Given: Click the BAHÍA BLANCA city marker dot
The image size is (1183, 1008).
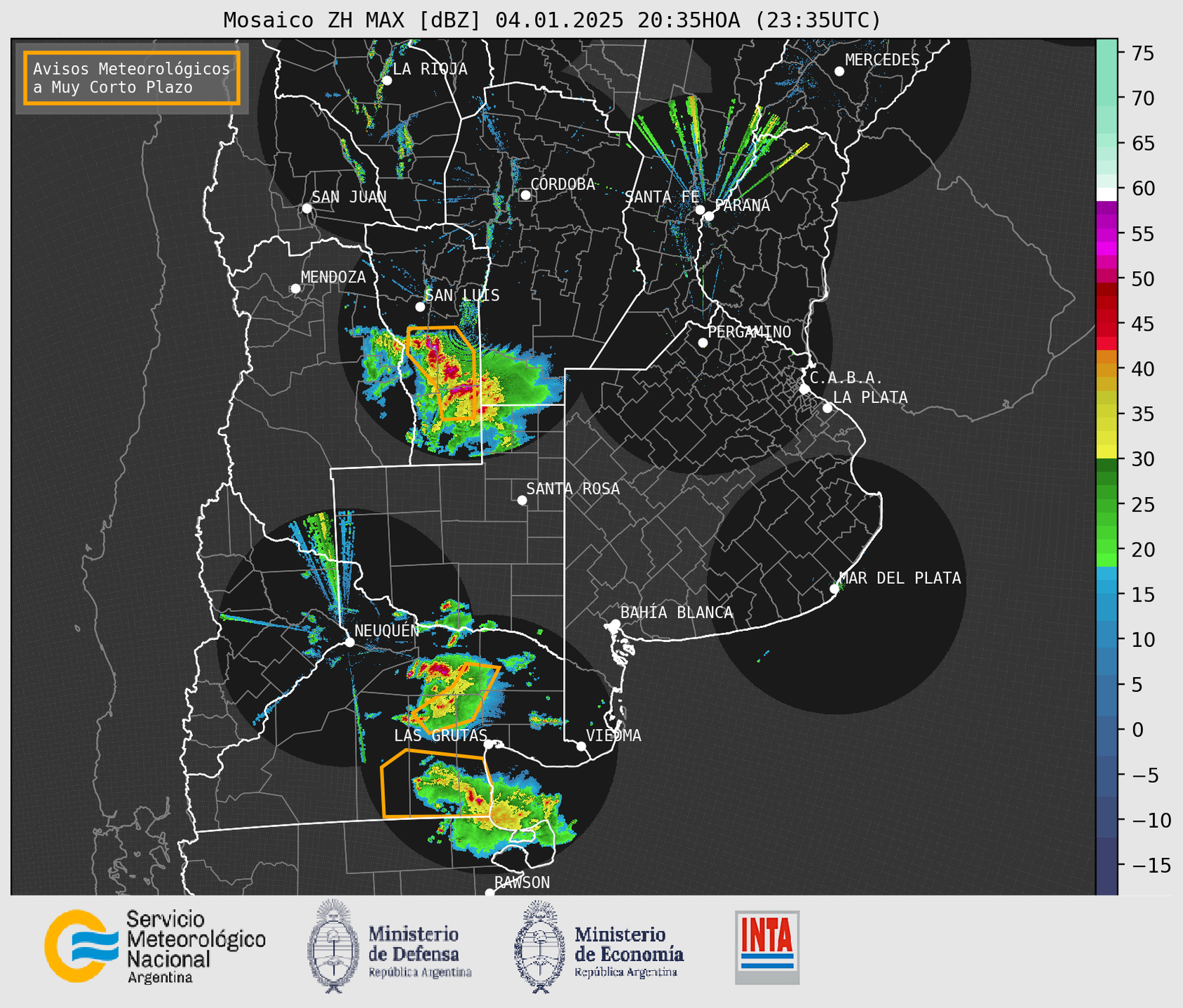Looking at the screenshot, I should pyautogui.click(x=615, y=624).
